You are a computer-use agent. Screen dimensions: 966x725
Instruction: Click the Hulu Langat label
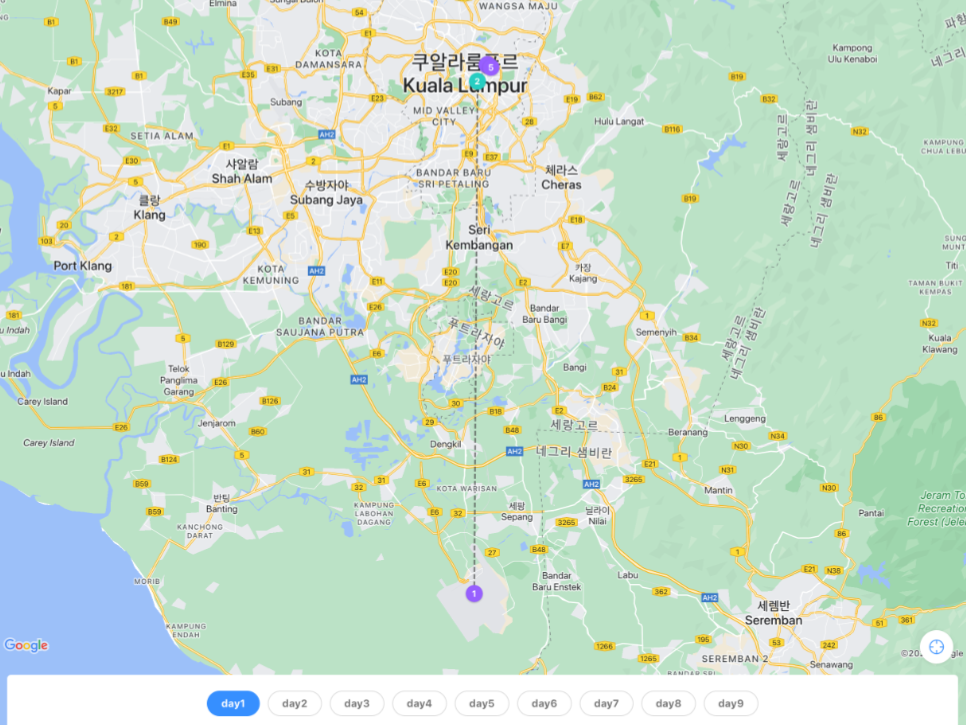(x=619, y=121)
